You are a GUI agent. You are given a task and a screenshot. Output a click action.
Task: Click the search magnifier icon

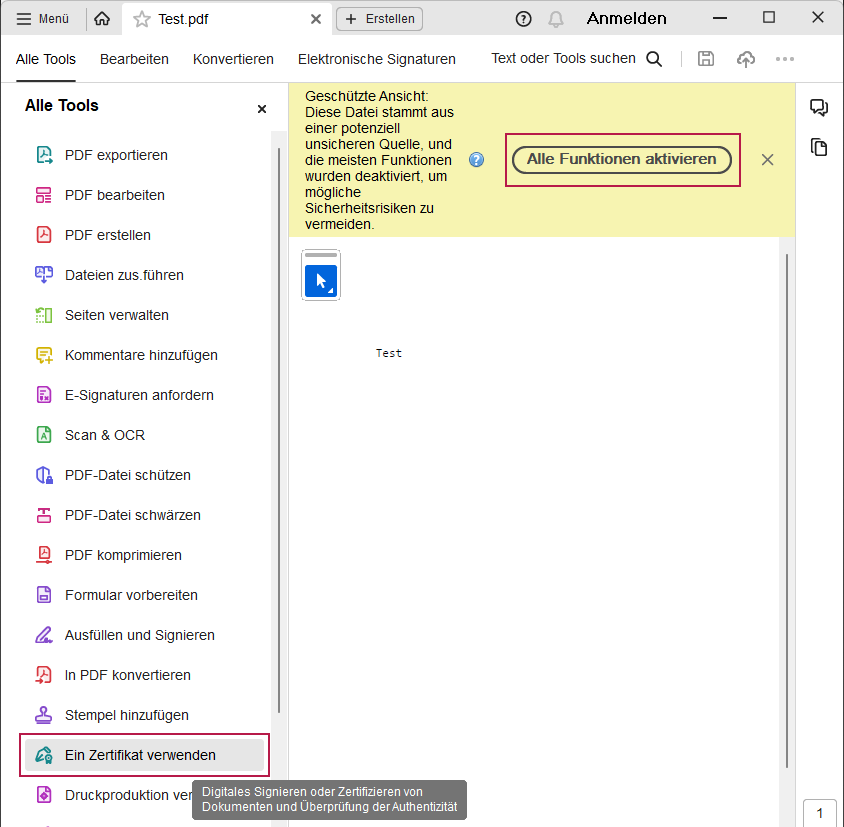654,59
